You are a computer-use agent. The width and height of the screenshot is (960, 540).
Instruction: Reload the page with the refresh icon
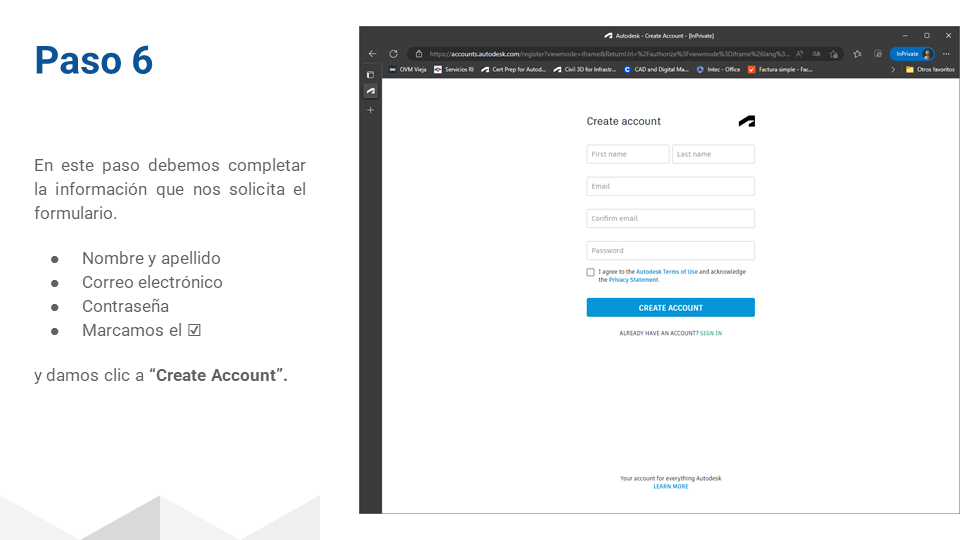[x=394, y=54]
